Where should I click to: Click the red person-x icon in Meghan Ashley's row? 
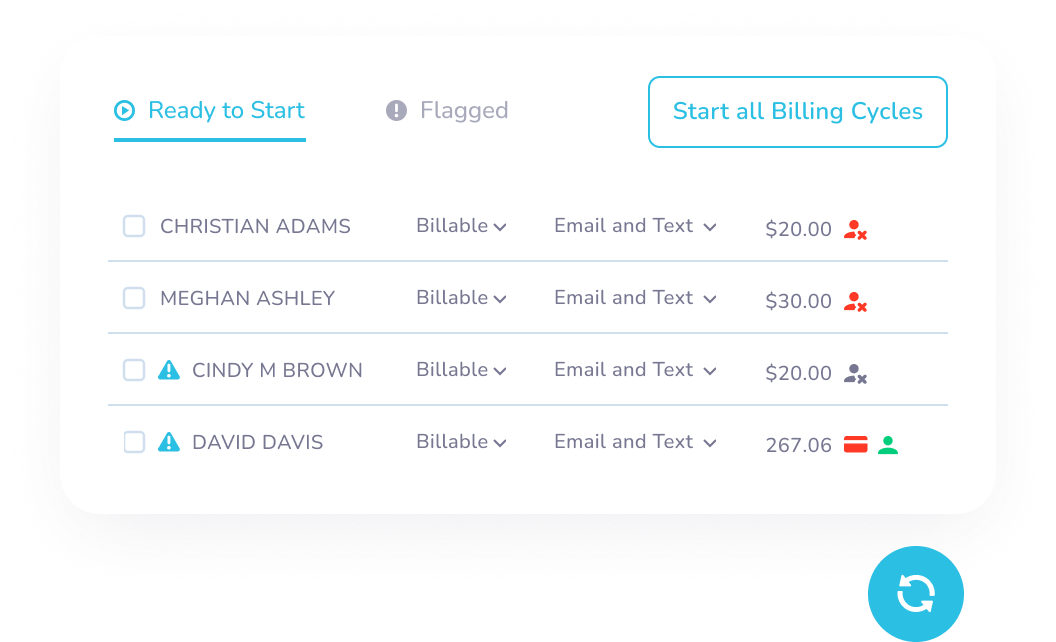(854, 302)
